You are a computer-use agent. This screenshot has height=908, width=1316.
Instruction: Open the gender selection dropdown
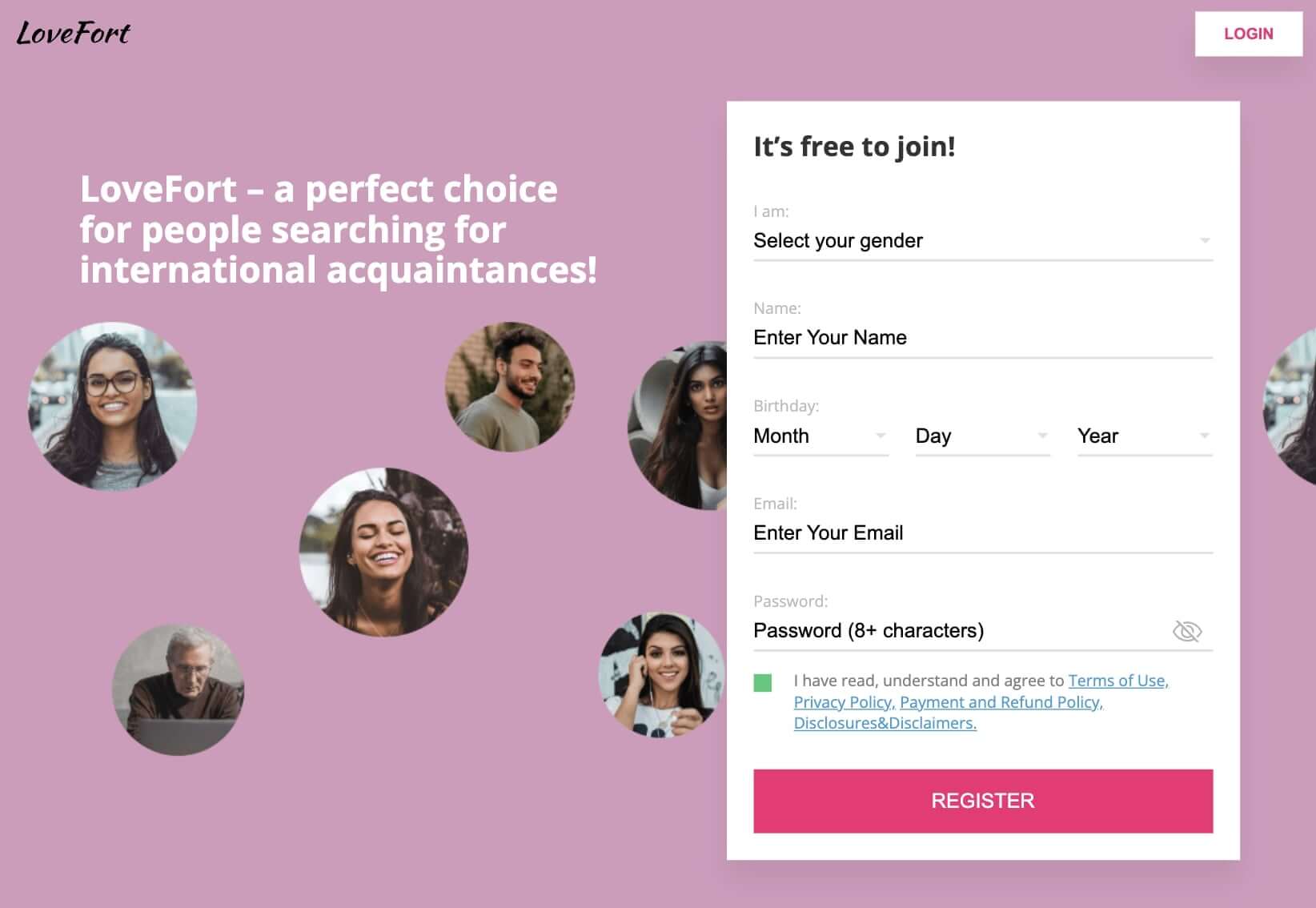tap(982, 240)
